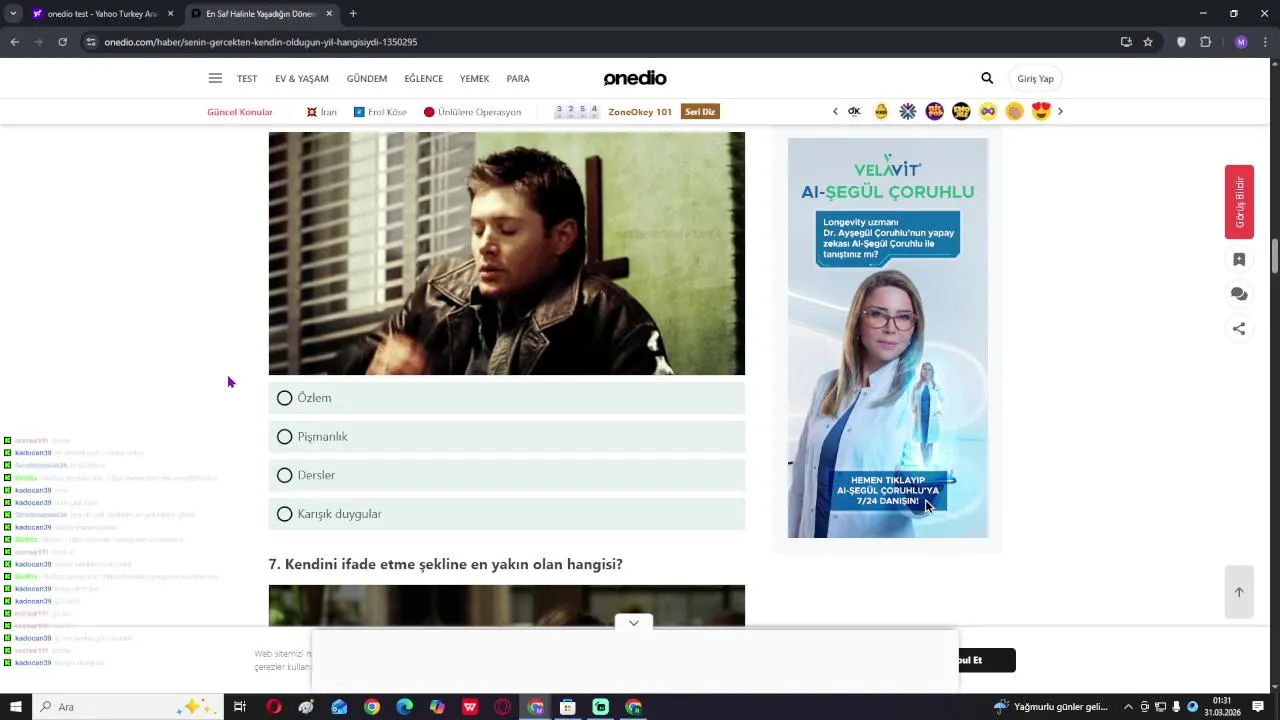Click the back-to-top arrow button
This screenshot has height=720, width=1280.
pyautogui.click(x=1239, y=592)
